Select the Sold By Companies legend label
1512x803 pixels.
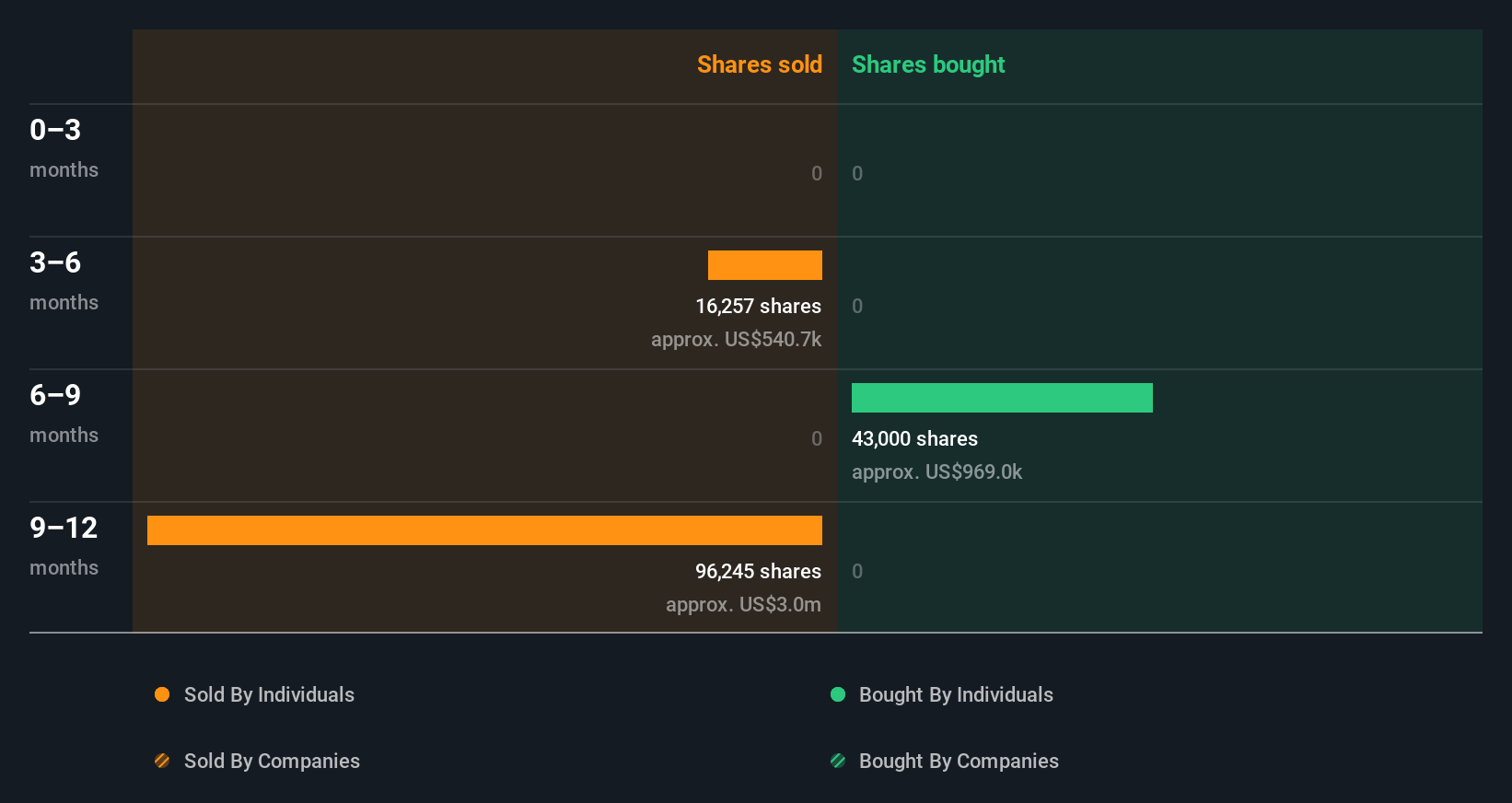pos(272,762)
